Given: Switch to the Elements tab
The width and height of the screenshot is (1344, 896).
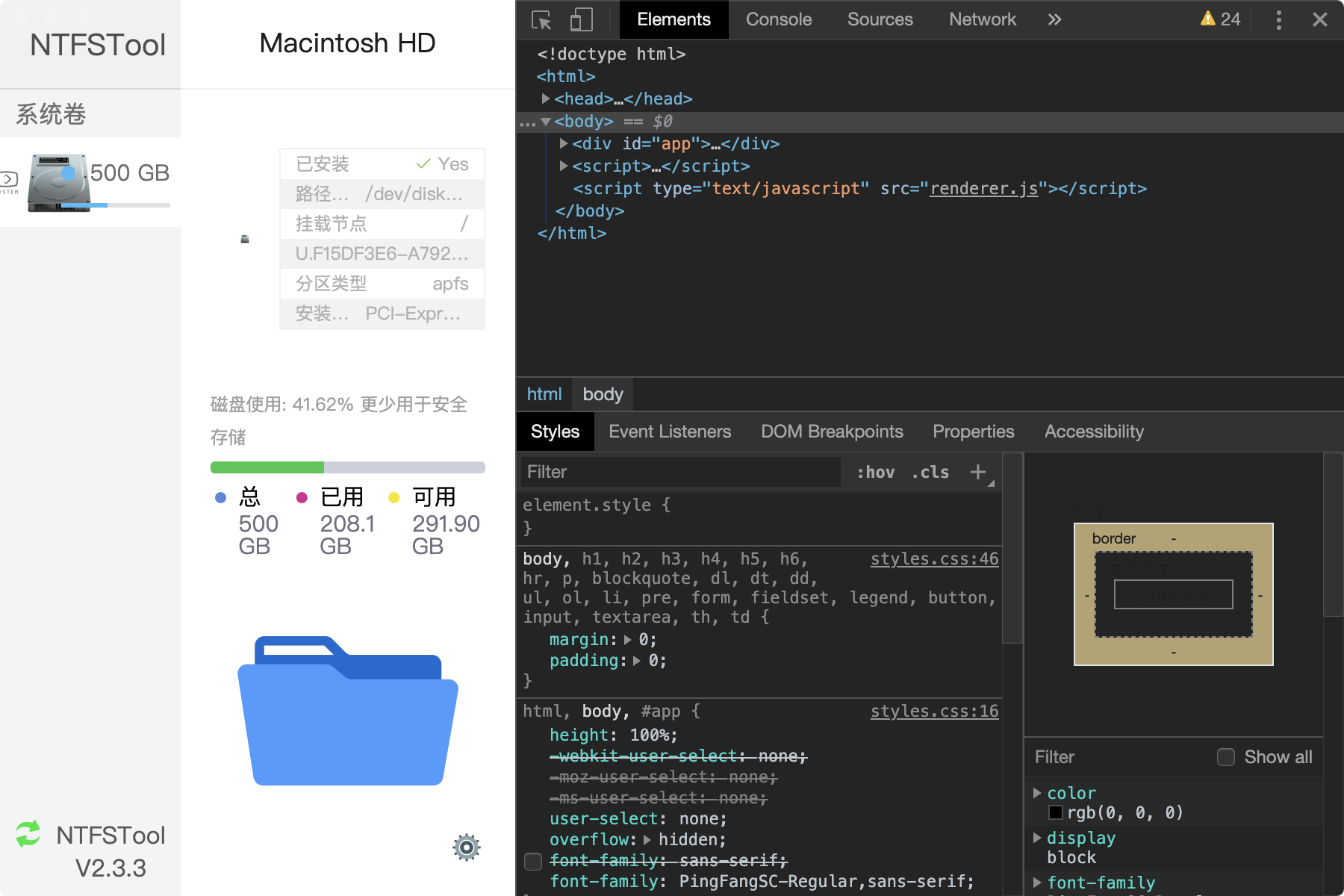Looking at the screenshot, I should click(673, 19).
